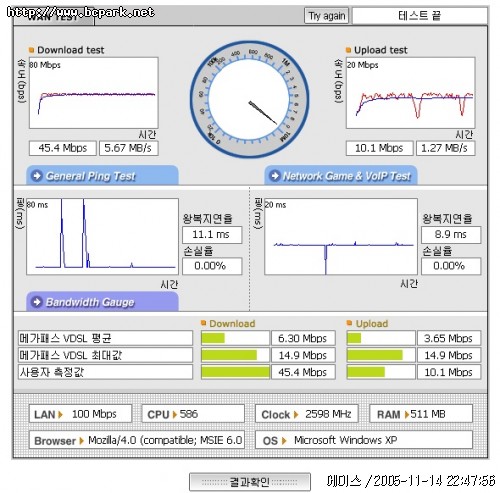Click the OS Microsoft Windows XP field
The width and height of the screenshot is (500, 493).
pos(364,440)
